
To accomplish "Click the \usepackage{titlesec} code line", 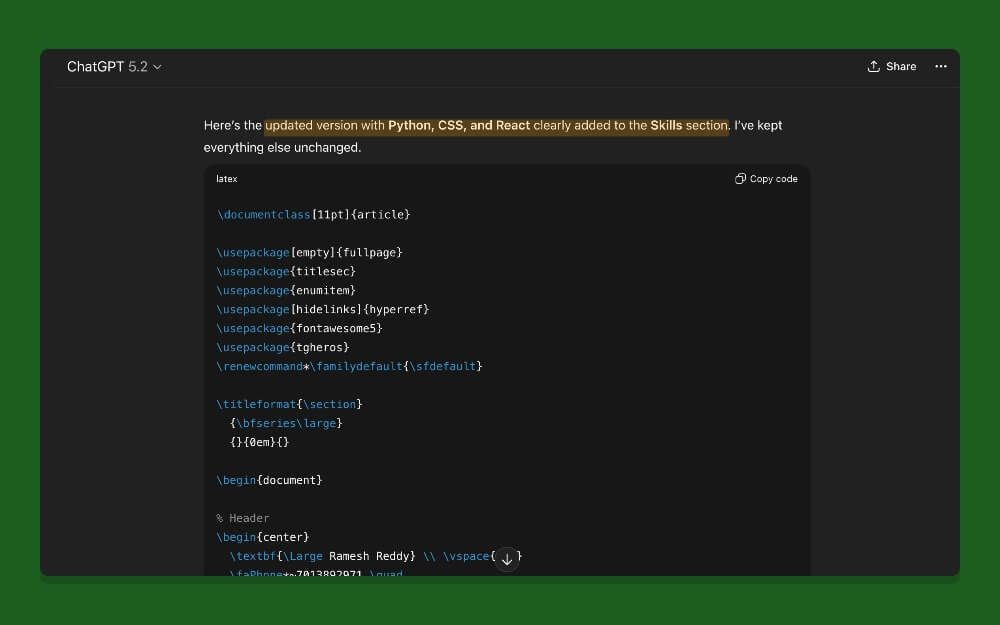I will (286, 271).
